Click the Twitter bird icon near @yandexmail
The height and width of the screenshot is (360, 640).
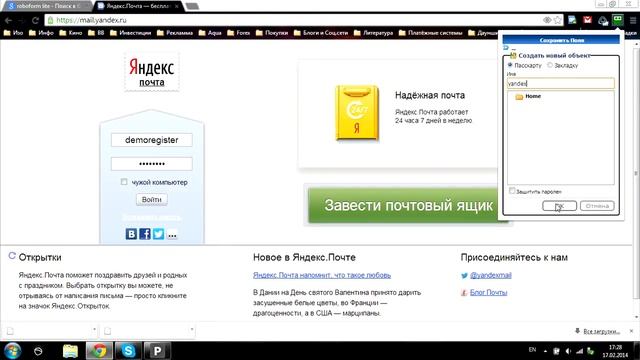pyautogui.click(x=464, y=276)
